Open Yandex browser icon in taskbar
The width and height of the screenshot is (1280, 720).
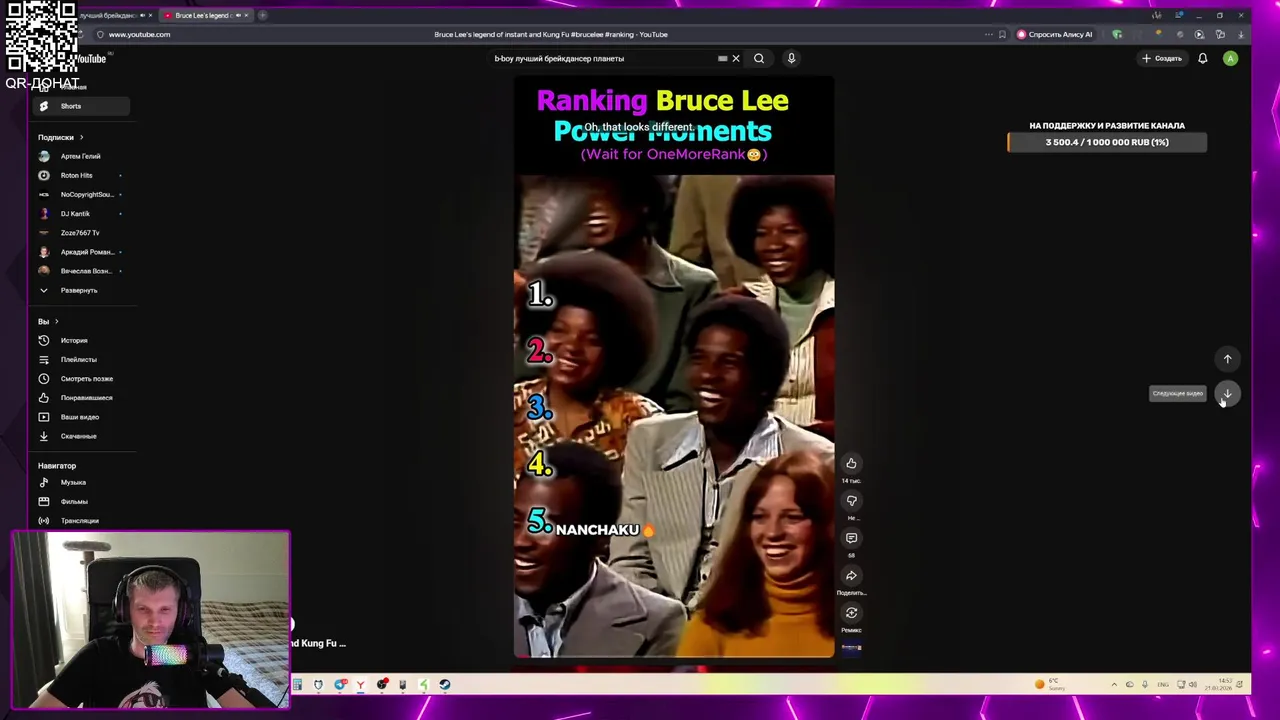(x=360, y=685)
